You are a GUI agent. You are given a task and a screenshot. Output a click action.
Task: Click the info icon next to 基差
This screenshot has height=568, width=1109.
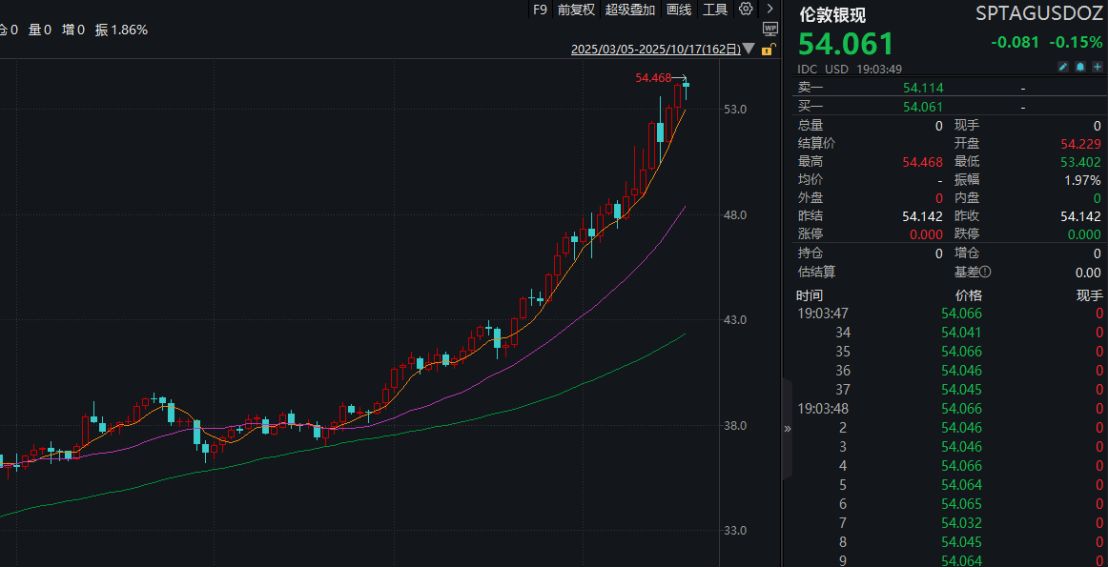pos(986,272)
